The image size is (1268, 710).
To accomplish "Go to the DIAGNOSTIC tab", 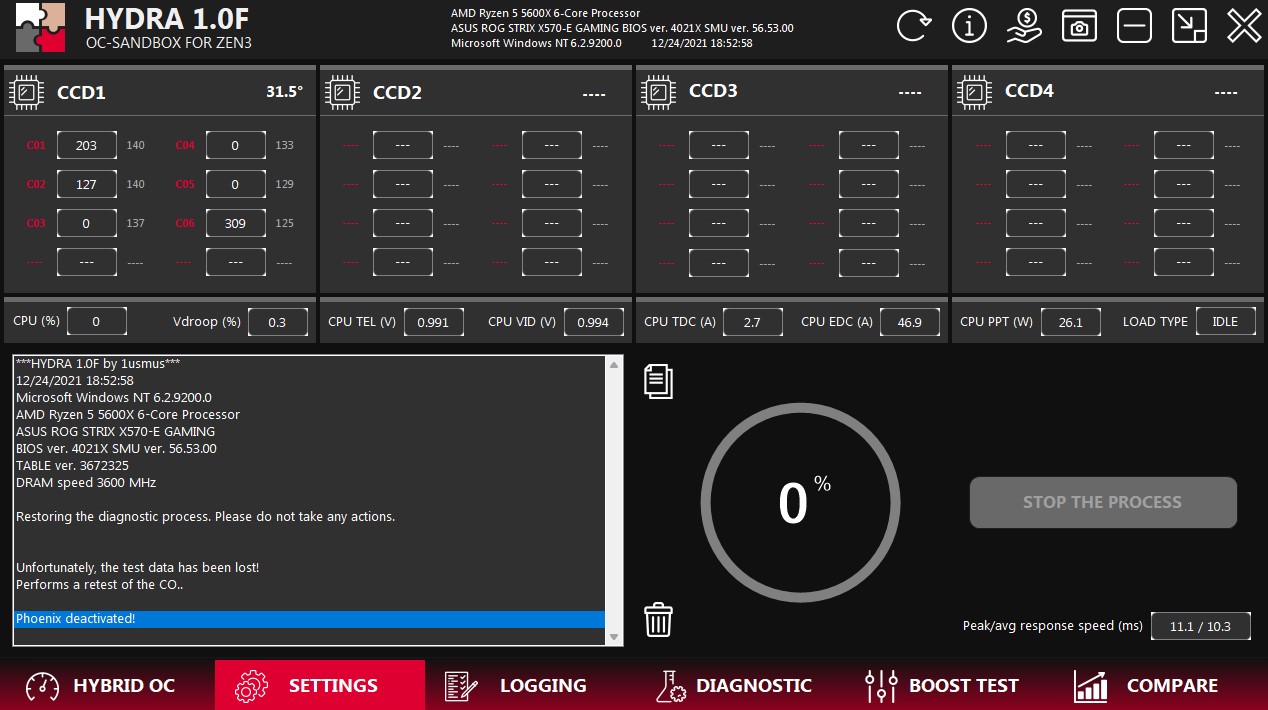I will coord(738,686).
